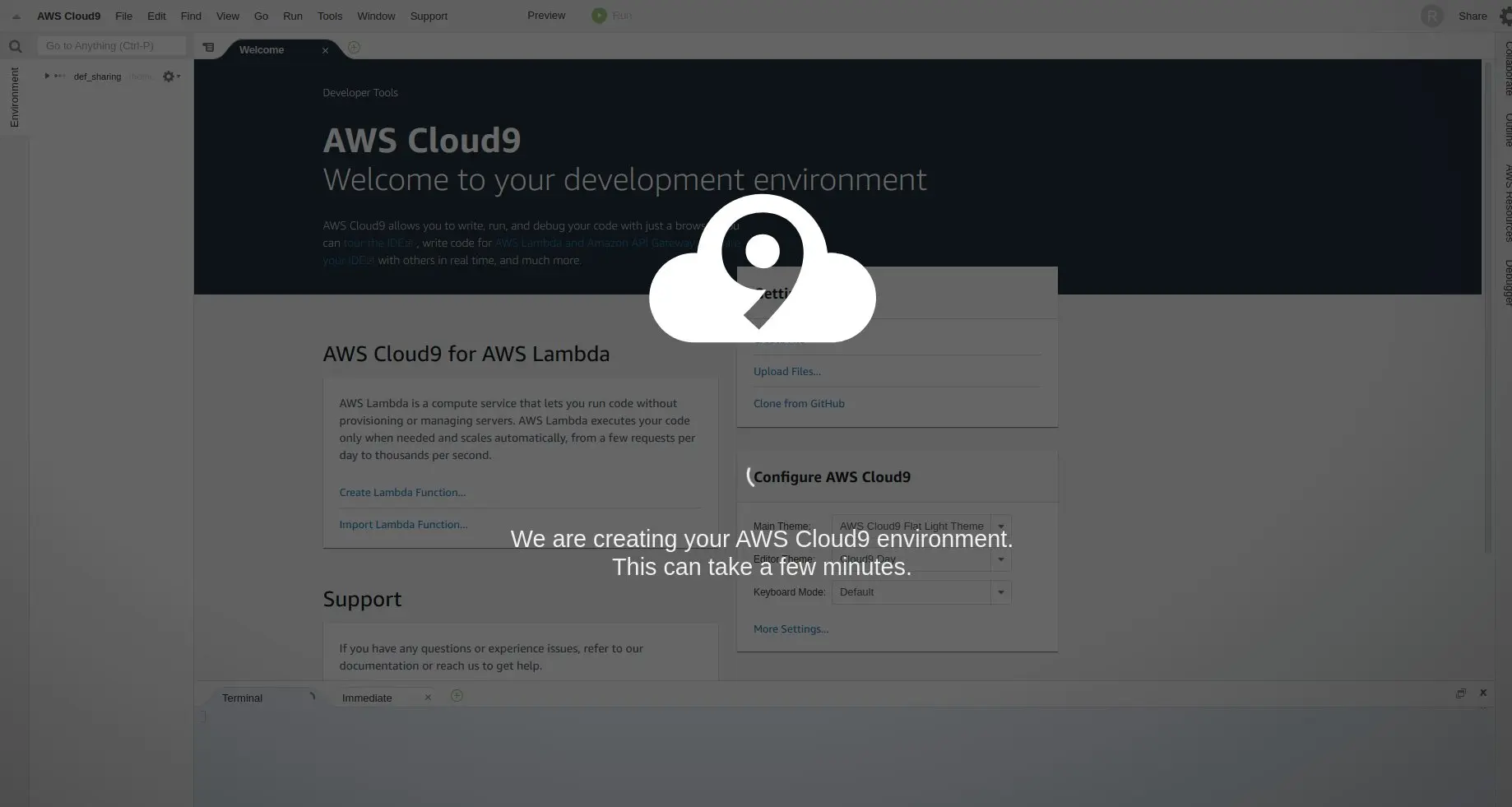Add a new editor tab with the plus icon

pyautogui.click(x=354, y=48)
